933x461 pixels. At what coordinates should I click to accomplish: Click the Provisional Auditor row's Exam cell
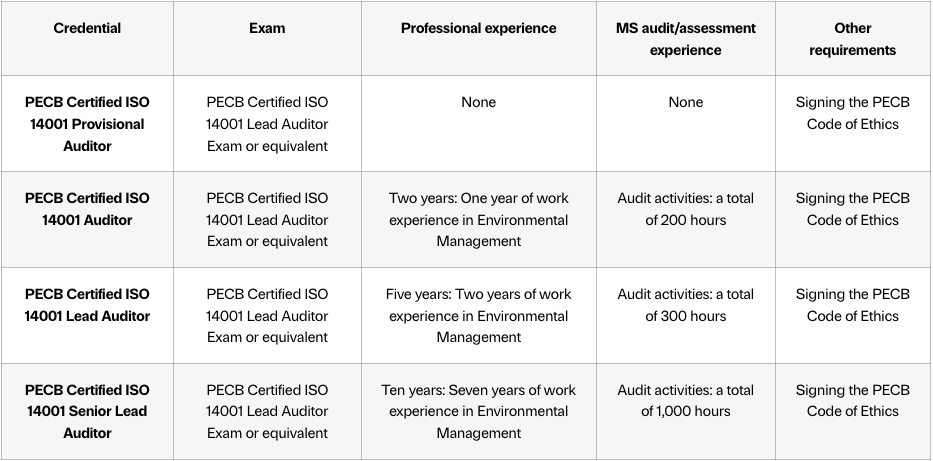(x=267, y=124)
